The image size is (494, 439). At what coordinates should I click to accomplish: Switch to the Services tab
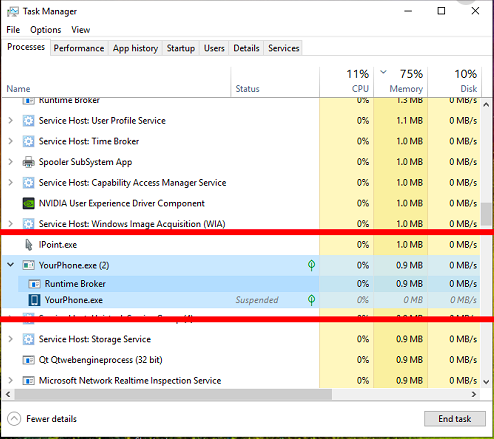[284, 48]
